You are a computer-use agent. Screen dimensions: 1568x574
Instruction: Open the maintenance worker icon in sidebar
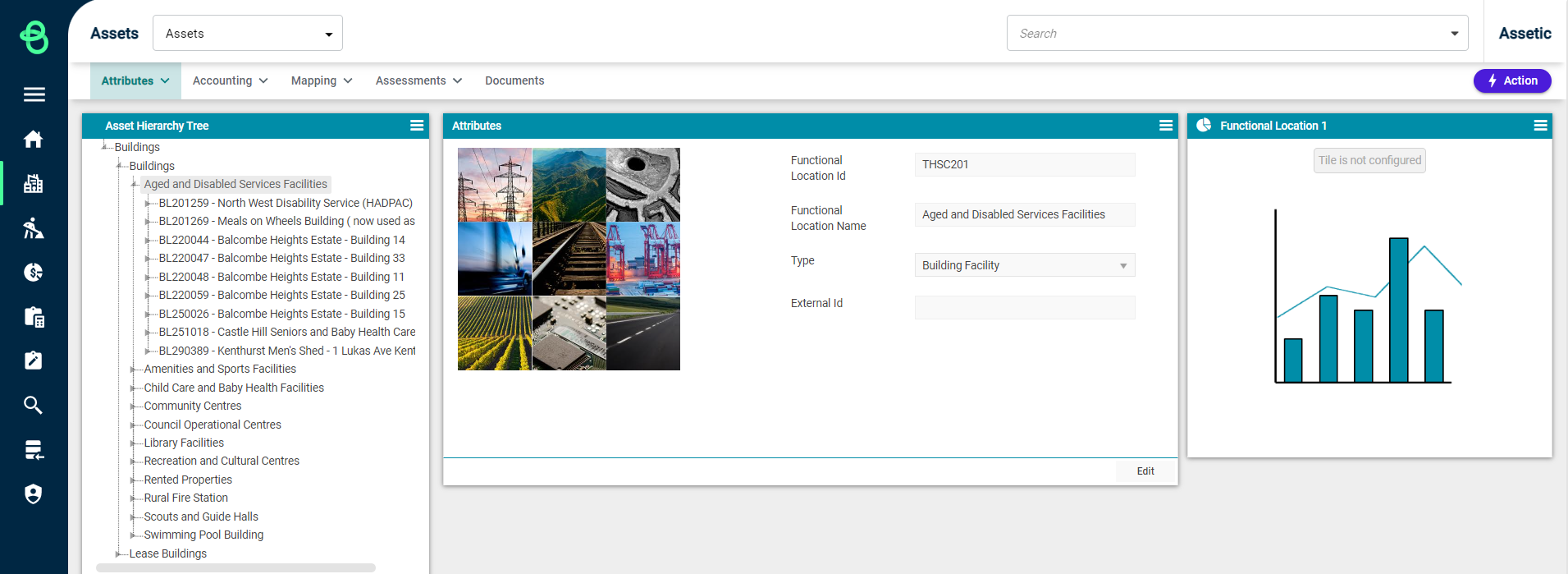pos(34,227)
